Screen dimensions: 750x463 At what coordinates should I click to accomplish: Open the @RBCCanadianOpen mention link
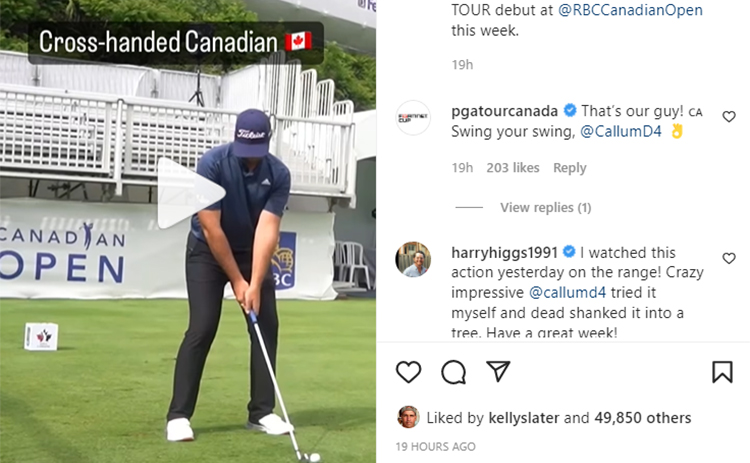(x=630, y=10)
